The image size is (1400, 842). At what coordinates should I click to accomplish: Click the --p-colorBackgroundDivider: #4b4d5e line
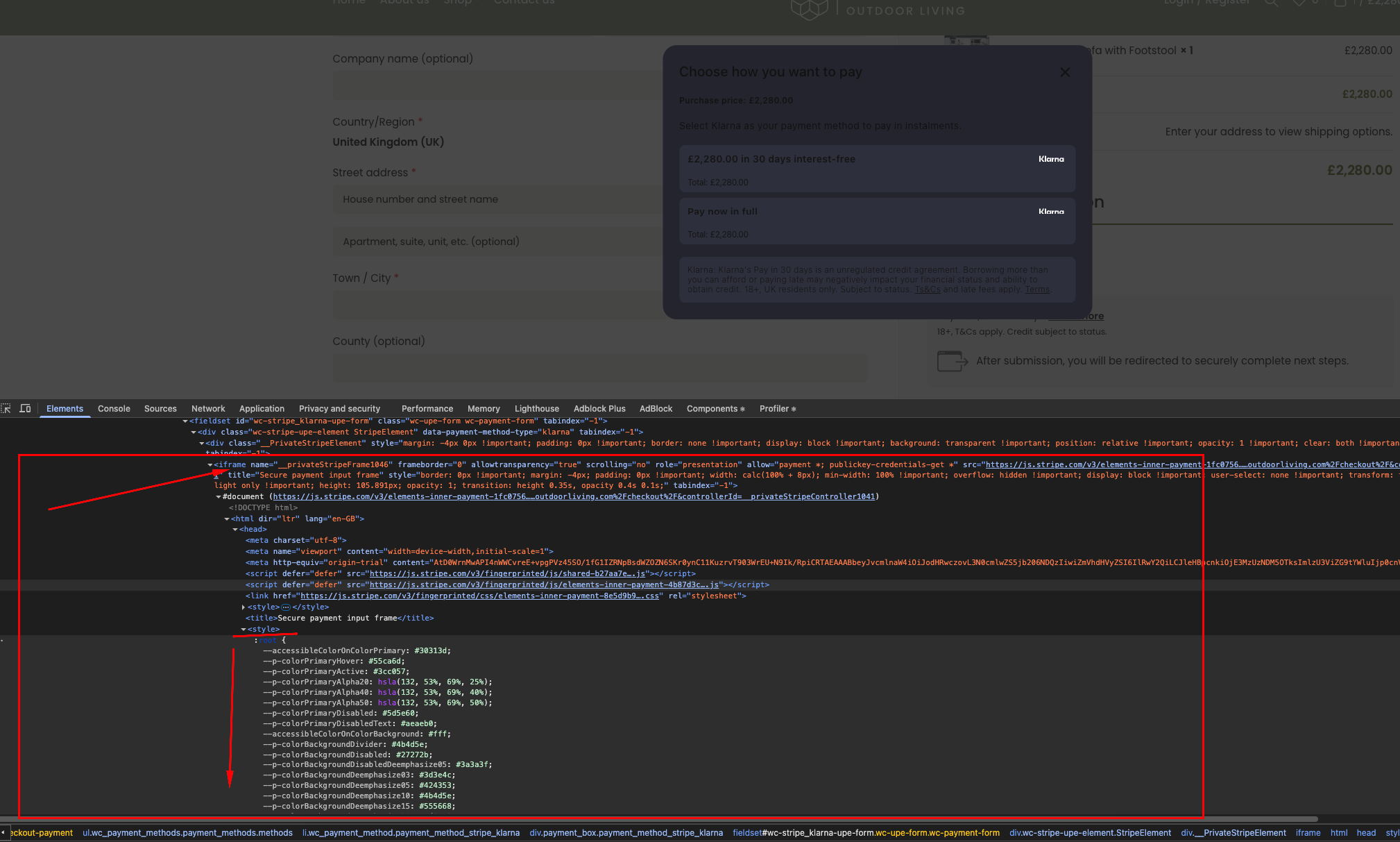(x=345, y=745)
